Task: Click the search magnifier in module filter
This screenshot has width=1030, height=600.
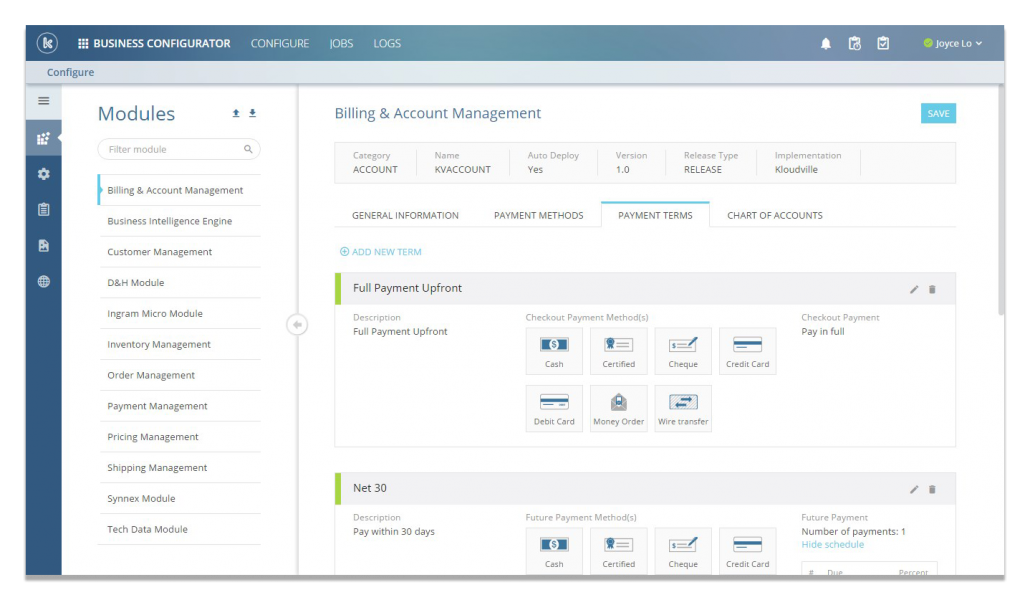Action: 248,149
